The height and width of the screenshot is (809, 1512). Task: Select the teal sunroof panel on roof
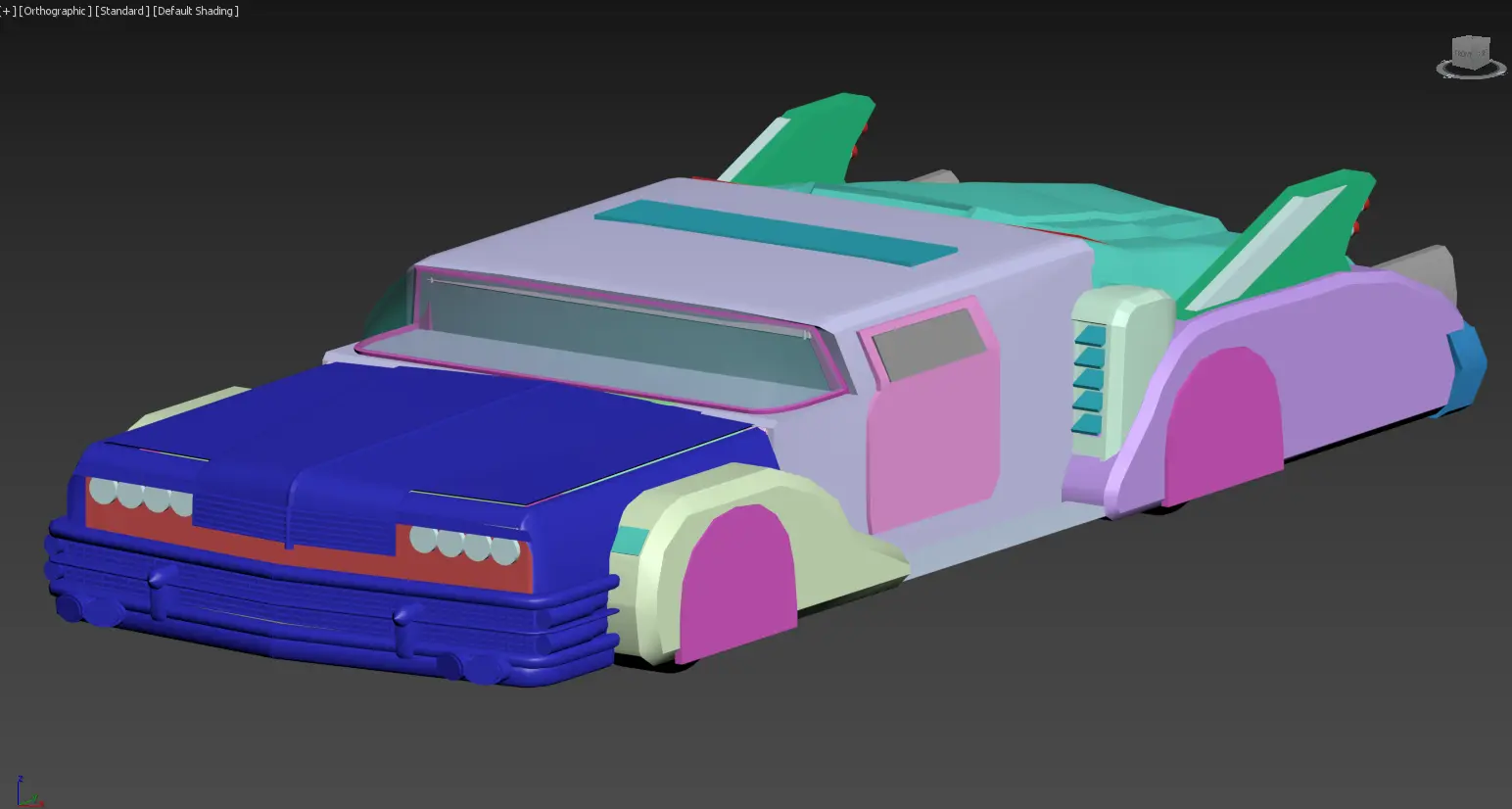[776, 233]
